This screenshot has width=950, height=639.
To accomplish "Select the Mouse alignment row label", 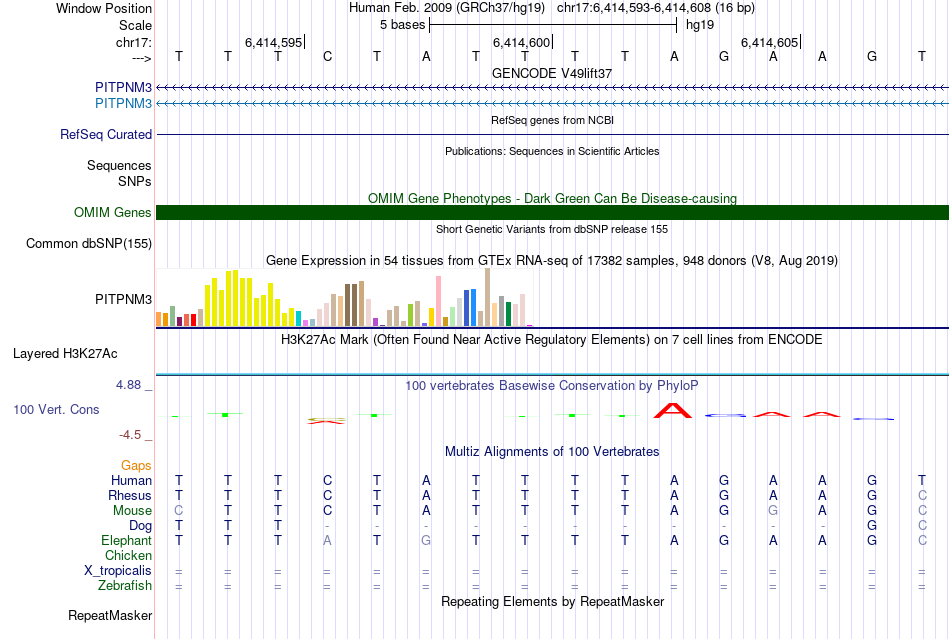I will 132,511.
